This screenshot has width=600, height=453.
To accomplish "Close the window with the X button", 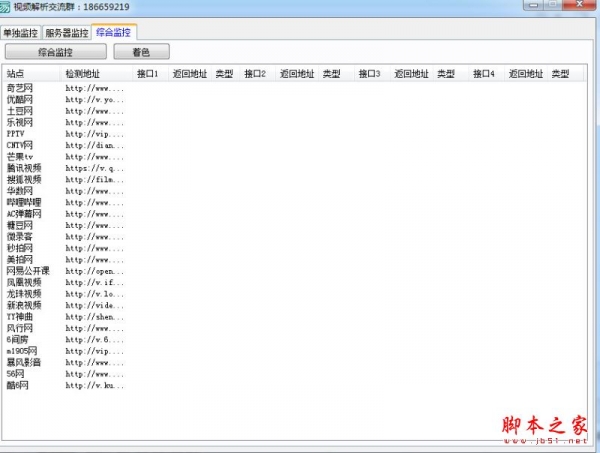I will (579, 5).
